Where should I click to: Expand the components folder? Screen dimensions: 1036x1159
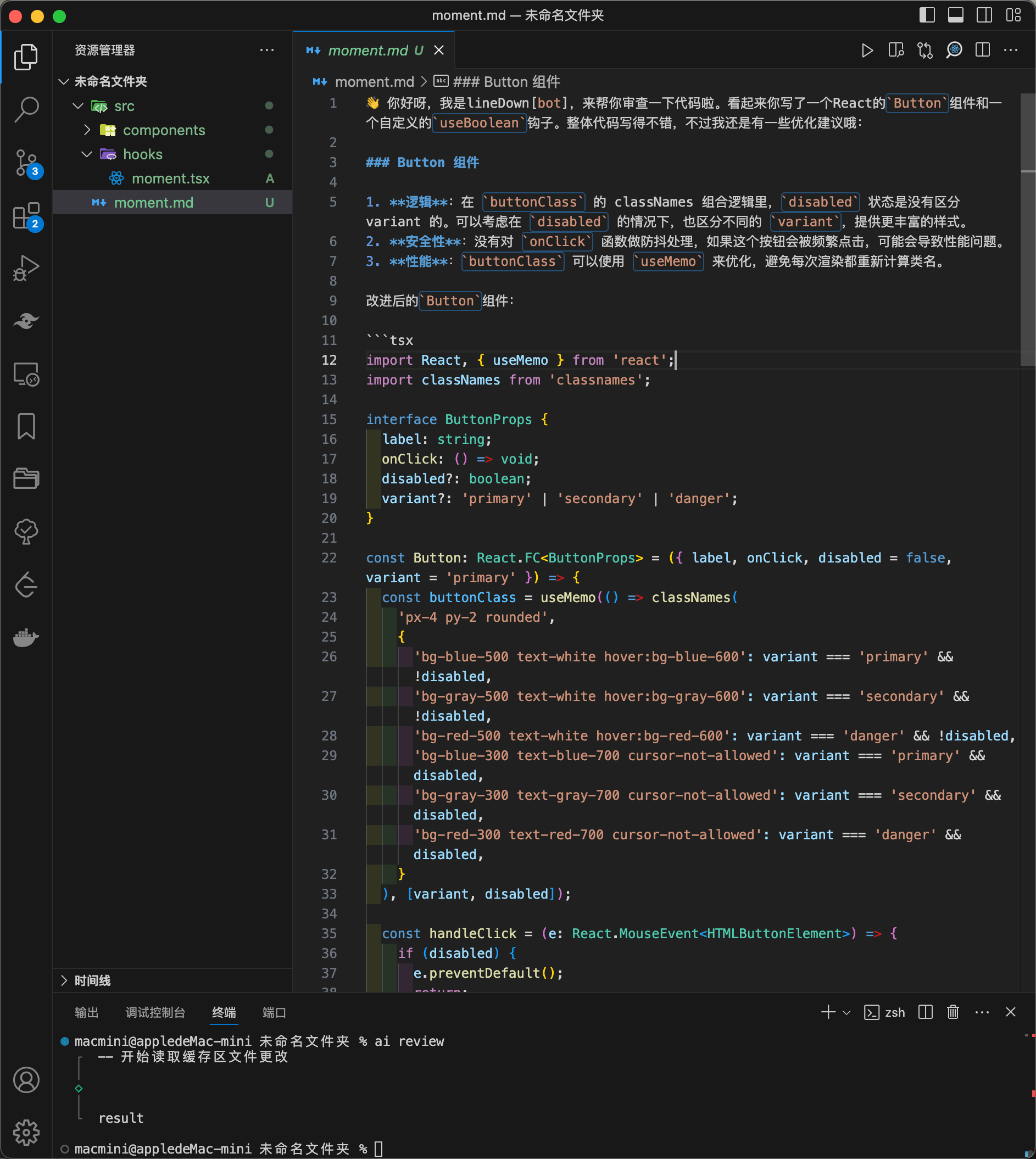[x=88, y=130]
